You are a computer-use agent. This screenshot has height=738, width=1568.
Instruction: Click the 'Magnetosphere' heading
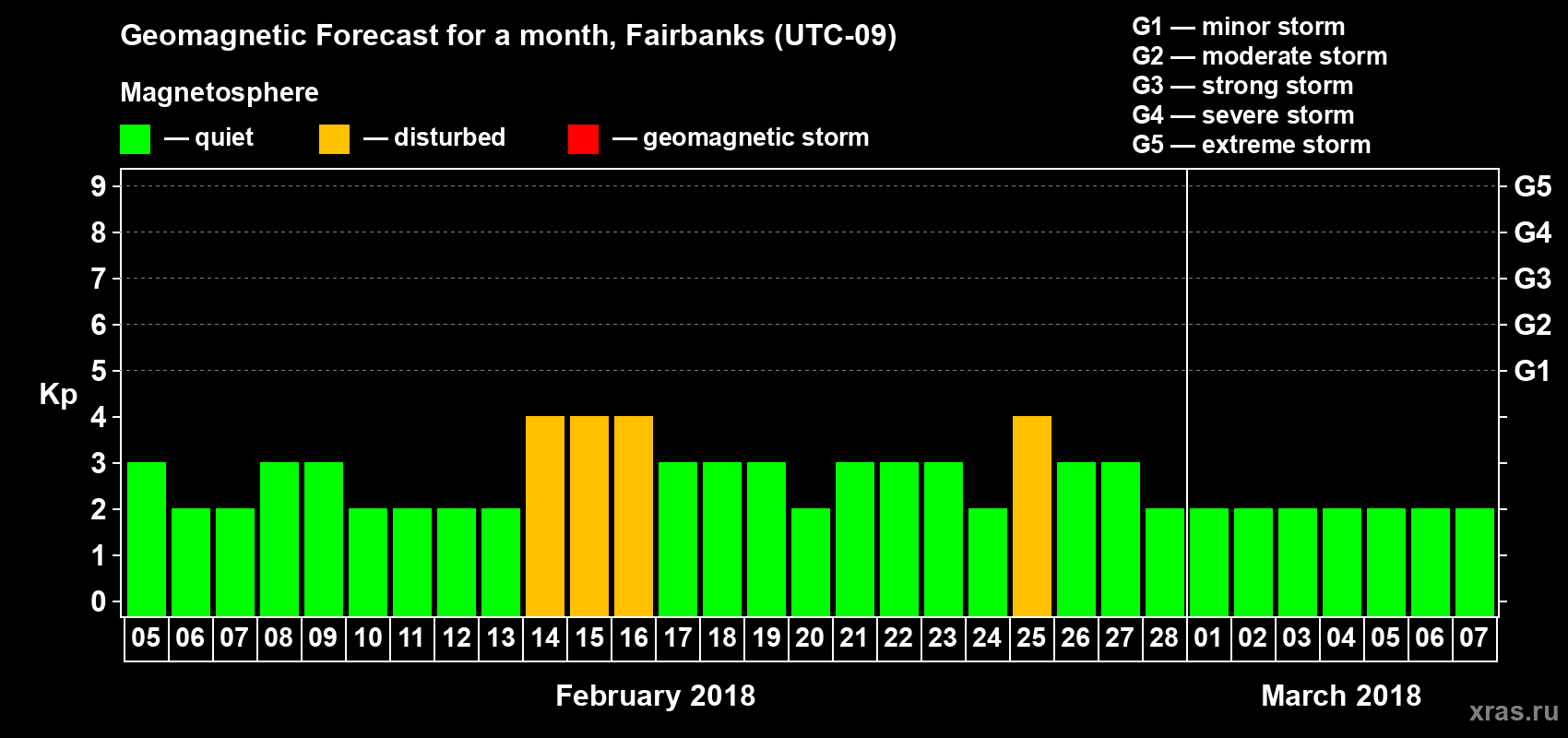coord(220,92)
